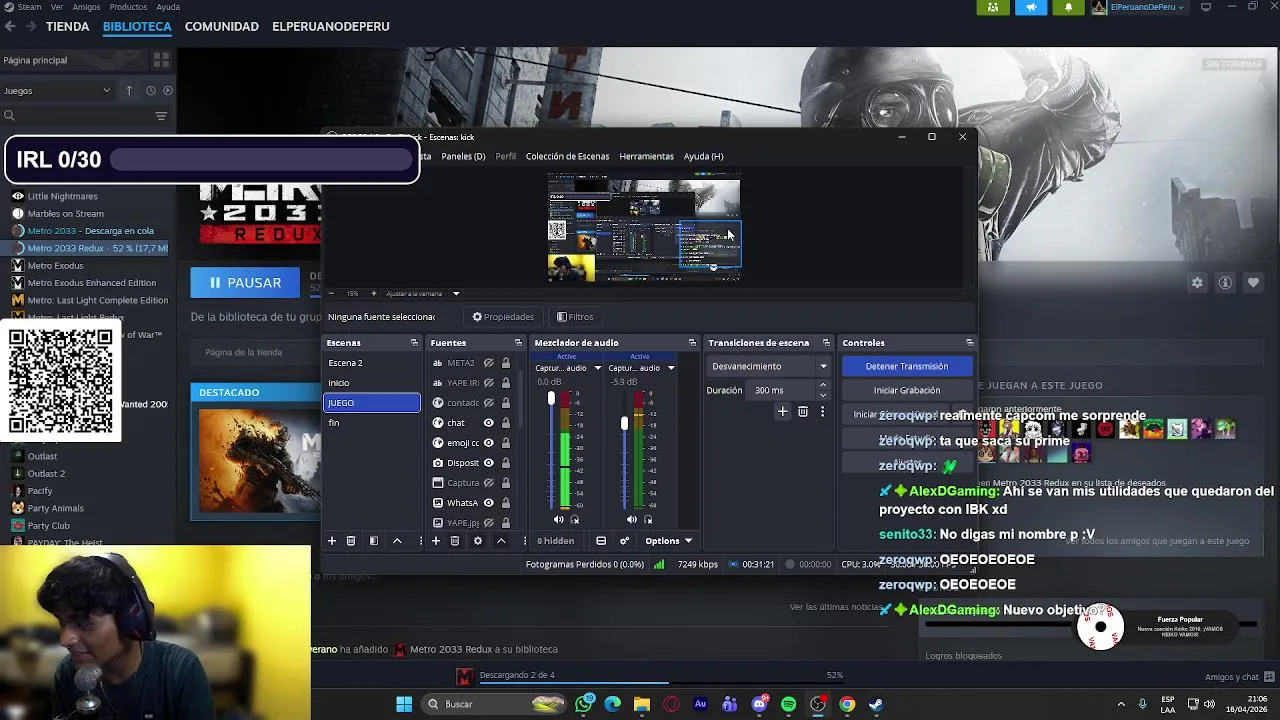The height and width of the screenshot is (720, 1280).
Task: Open Steam library filter options icon
Action: [161, 116]
